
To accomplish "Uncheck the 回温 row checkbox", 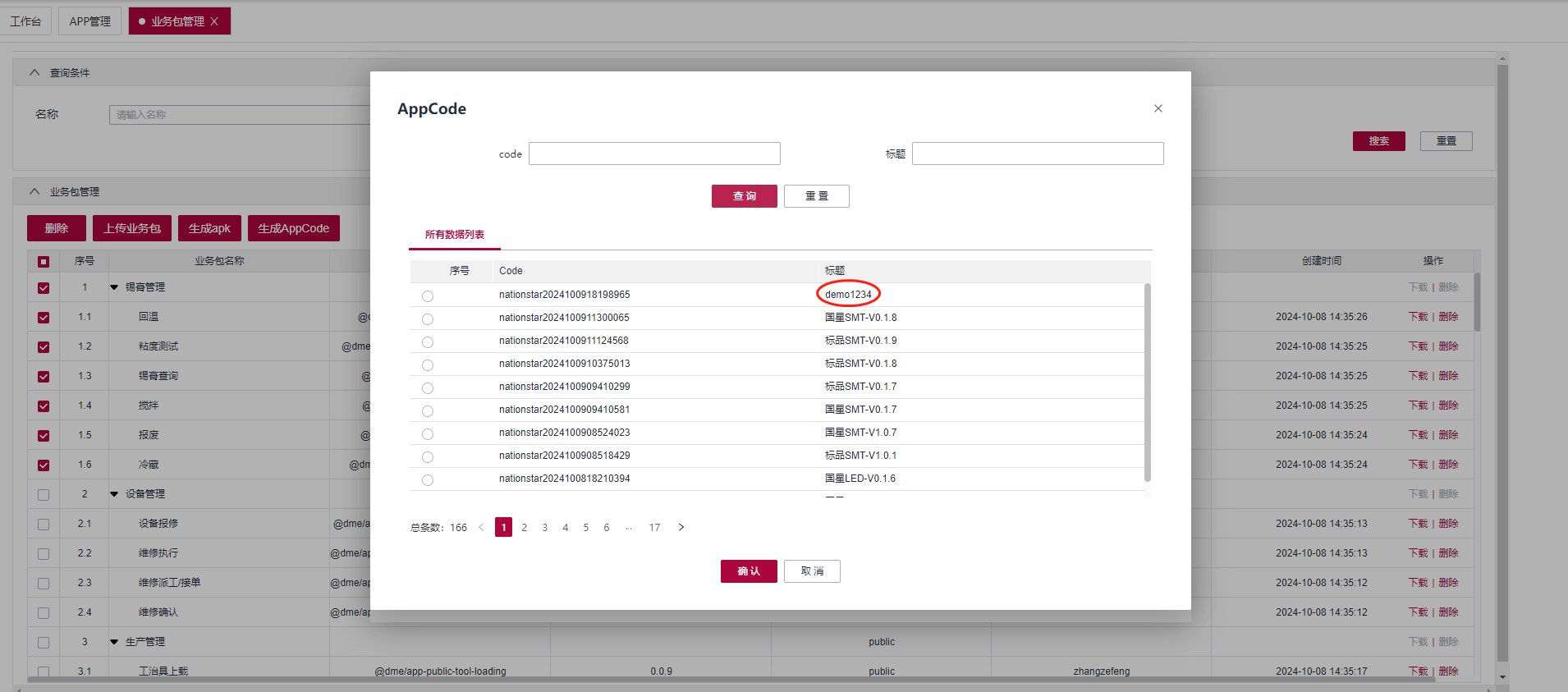I will click(x=44, y=317).
